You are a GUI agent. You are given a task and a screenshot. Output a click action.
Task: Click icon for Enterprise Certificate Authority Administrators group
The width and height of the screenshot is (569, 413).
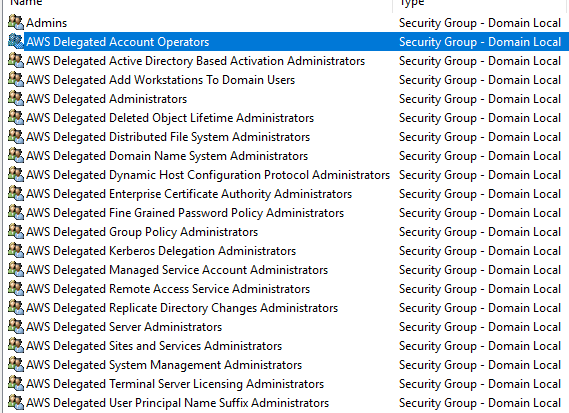(16, 193)
